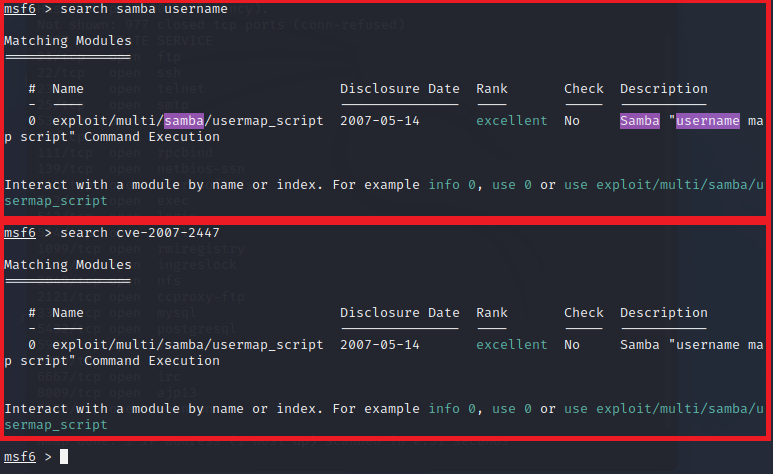Click 'Matching Modules' heading of second search
773x474 pixels.
pyautogui.click(x=68, y=265)
